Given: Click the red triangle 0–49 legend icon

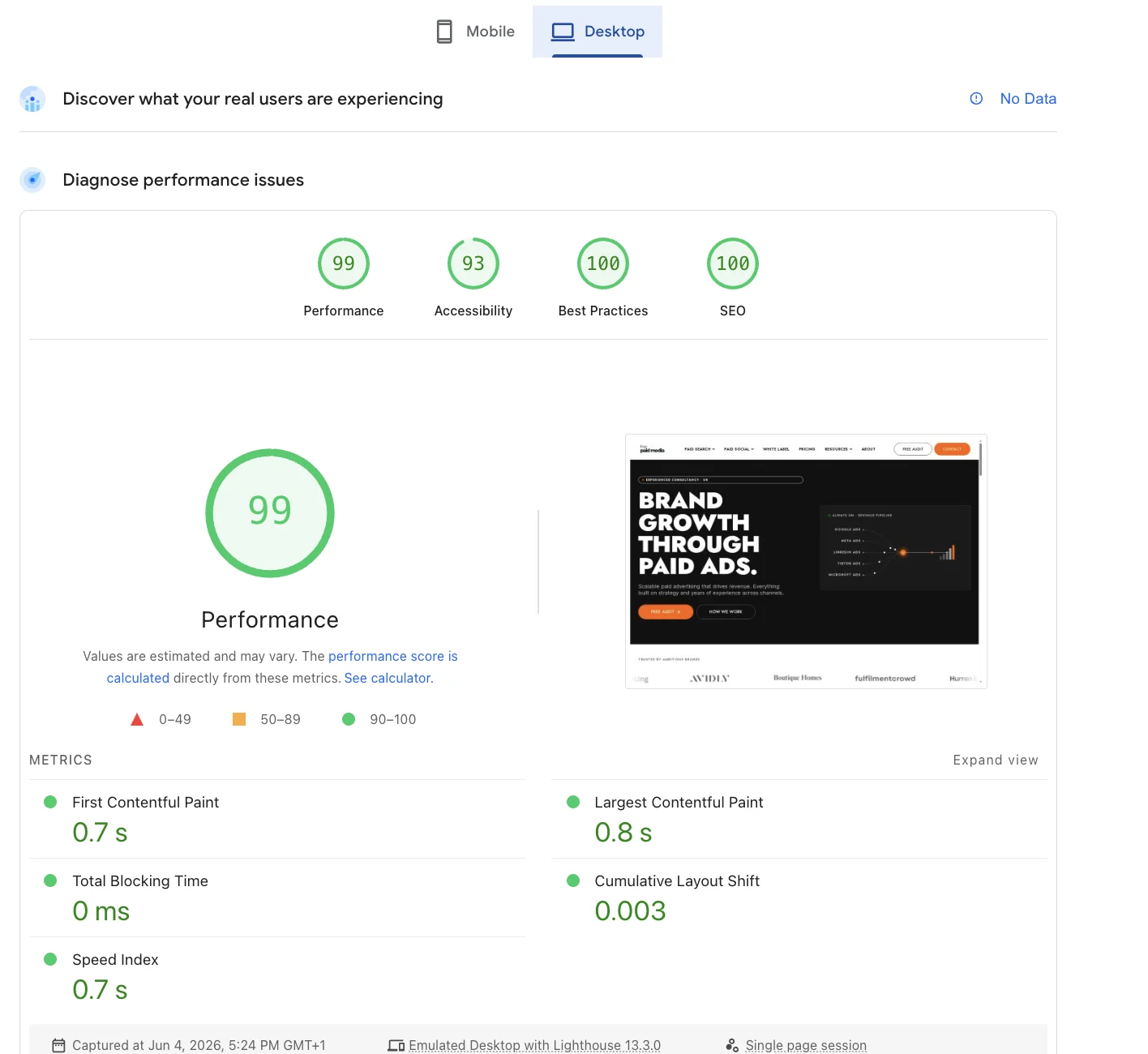Looking at the screenshot, I should tap(137, 719).
